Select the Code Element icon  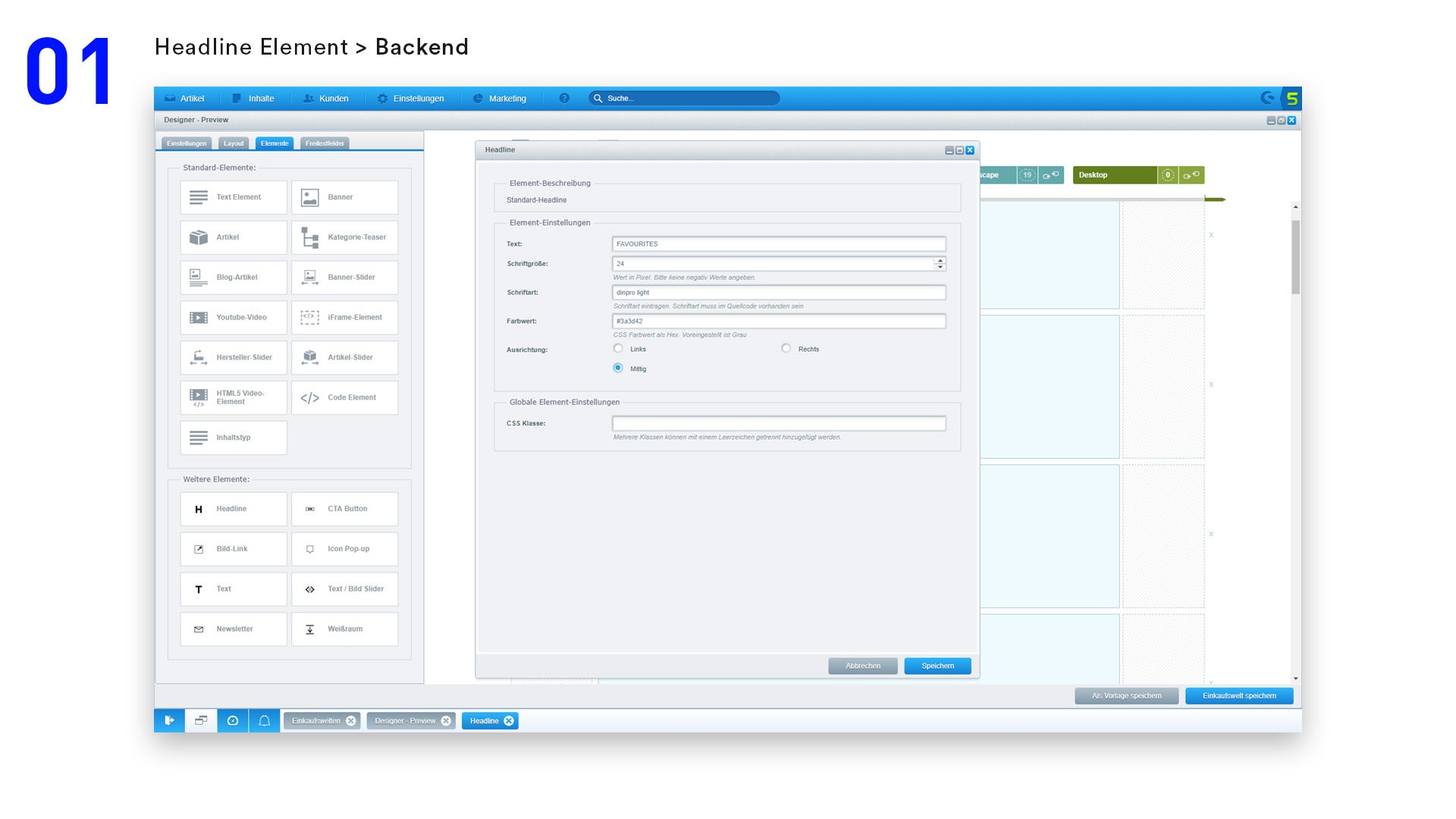(309, 398)
